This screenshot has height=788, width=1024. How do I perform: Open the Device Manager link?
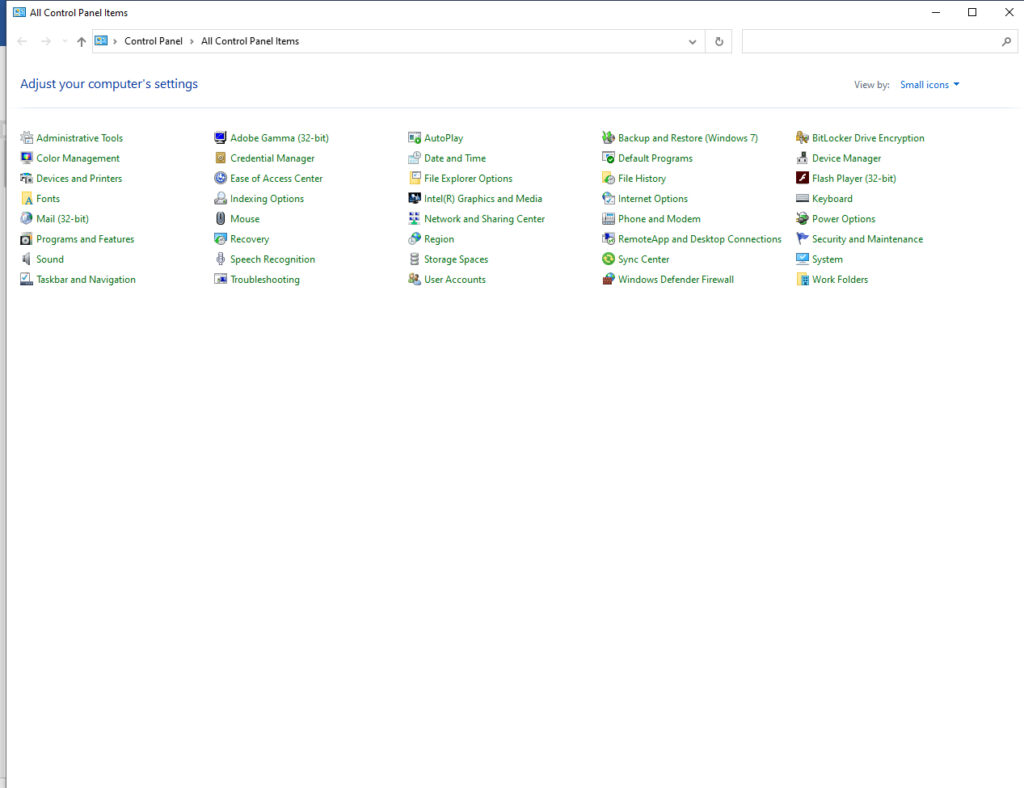[x=846, y=158]
